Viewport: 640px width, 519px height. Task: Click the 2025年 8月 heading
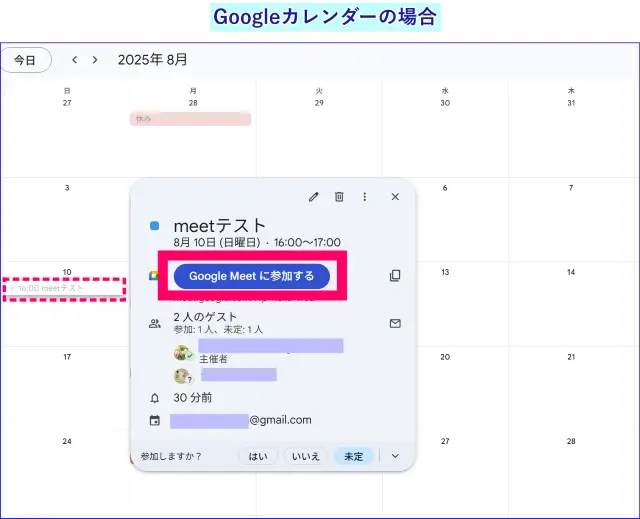152,60
